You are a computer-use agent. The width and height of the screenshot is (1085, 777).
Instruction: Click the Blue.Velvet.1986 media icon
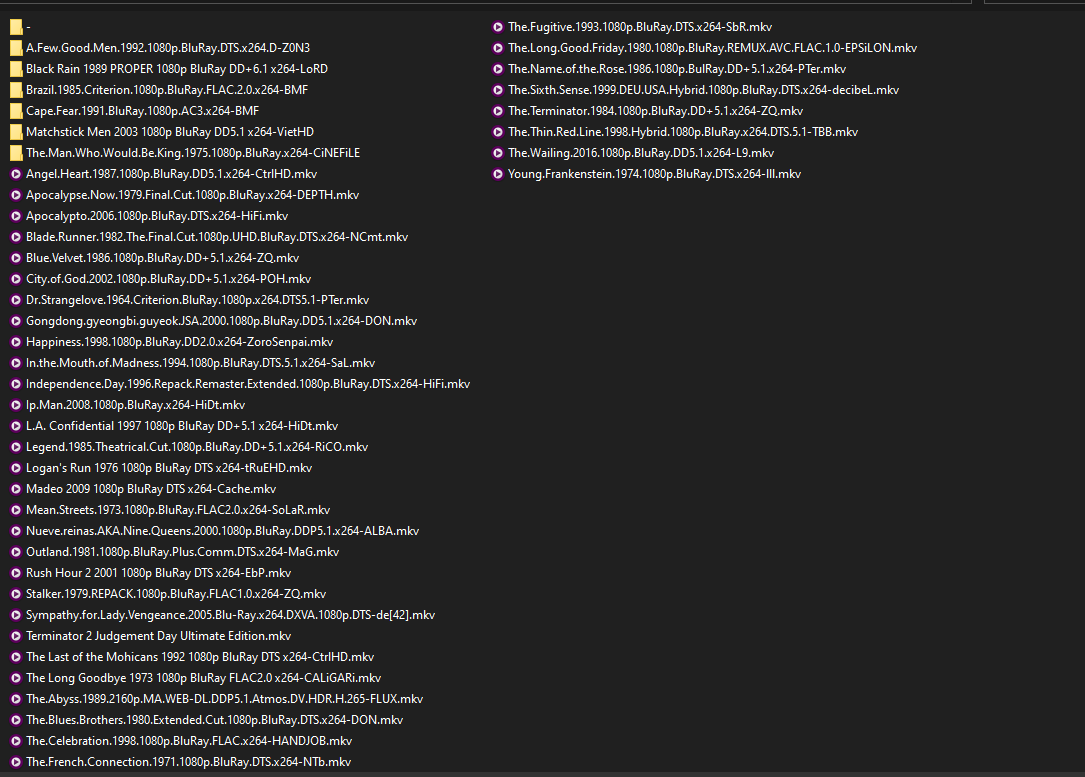pyautogui.click(x=16, y=258)
